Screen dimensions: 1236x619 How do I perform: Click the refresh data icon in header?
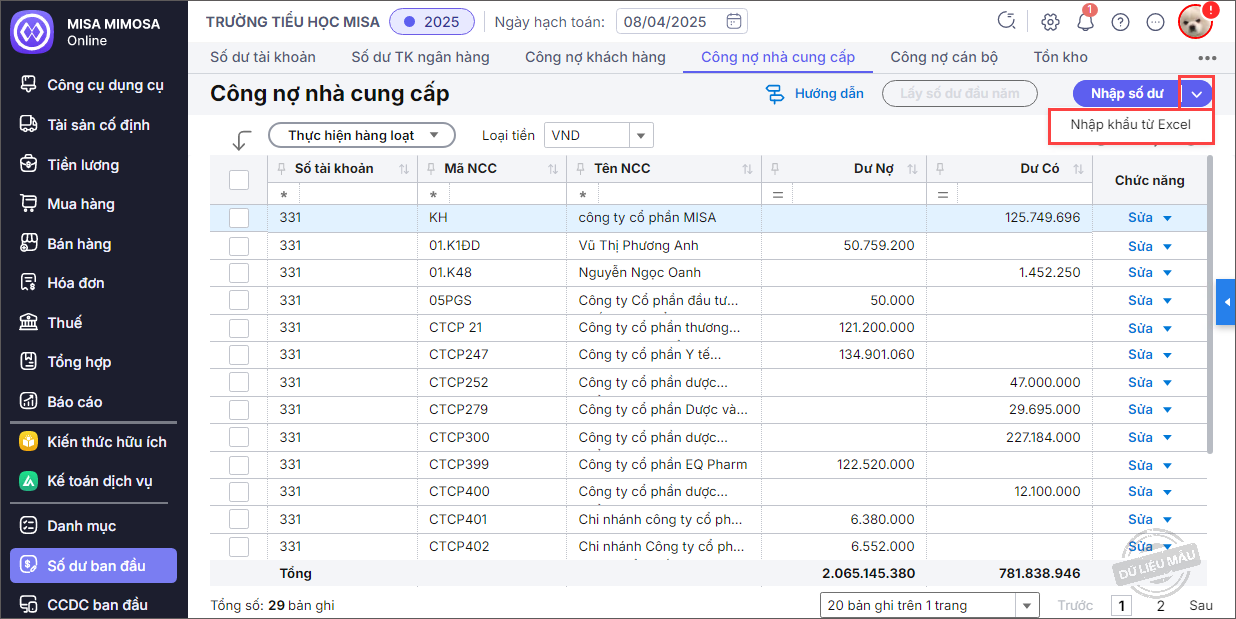pyautogui.click(x=1007, y=21)
